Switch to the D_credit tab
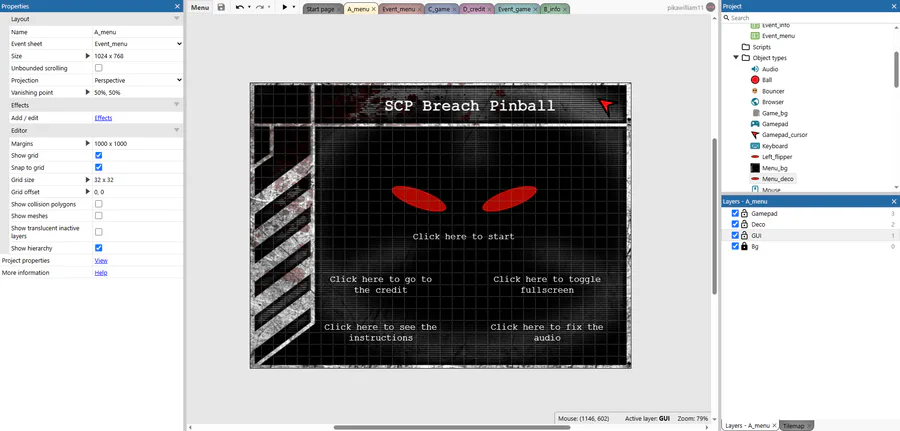900x431 pixels. point(474,9)
